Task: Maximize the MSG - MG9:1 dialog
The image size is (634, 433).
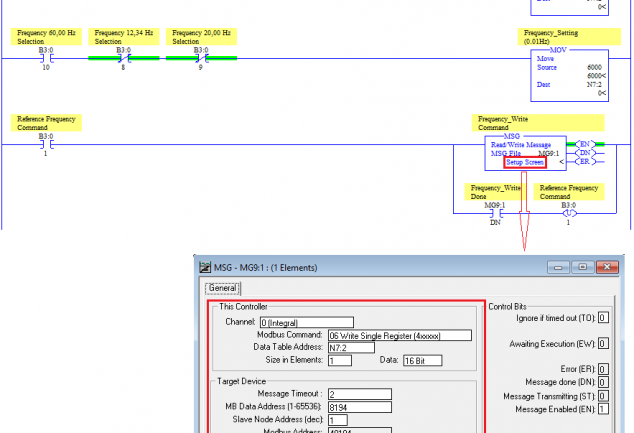Action: 583,267
